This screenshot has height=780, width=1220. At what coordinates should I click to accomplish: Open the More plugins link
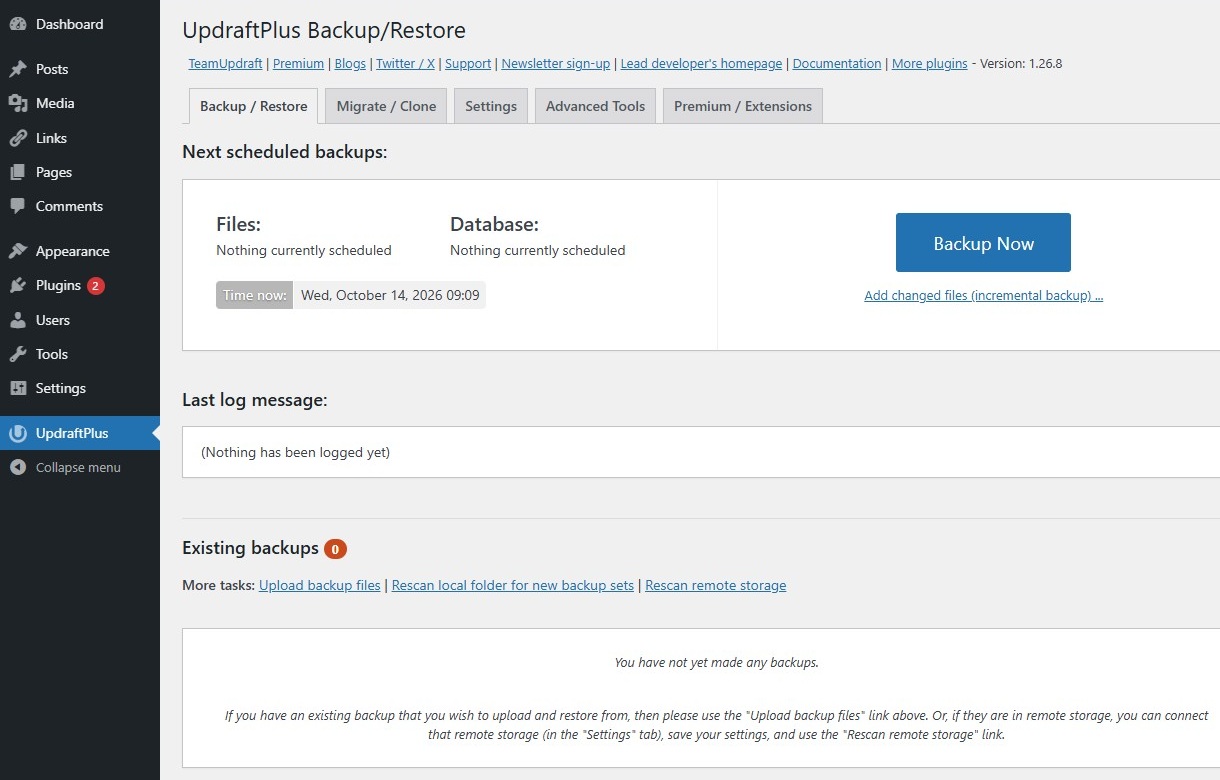tap(929, 63)
